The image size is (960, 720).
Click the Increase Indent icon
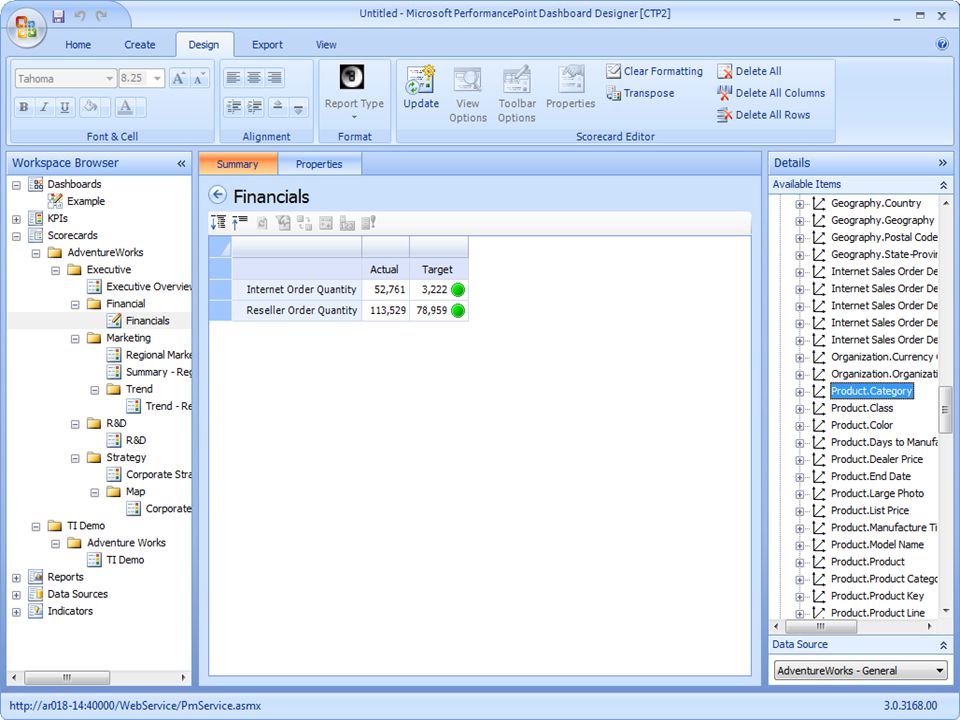click(x=255, y=107)
